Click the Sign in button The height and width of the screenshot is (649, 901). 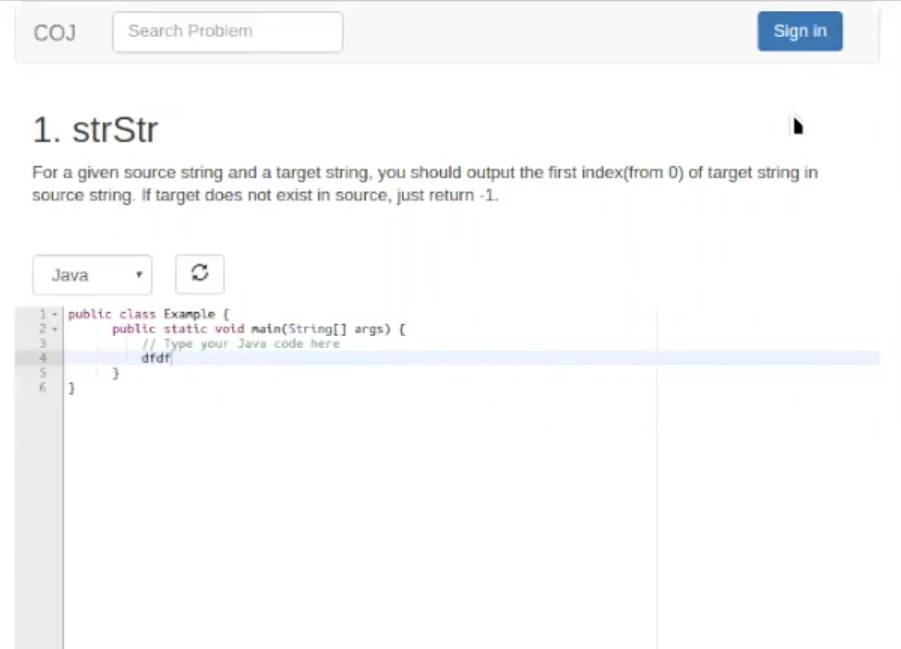click(x=799, y=31)
